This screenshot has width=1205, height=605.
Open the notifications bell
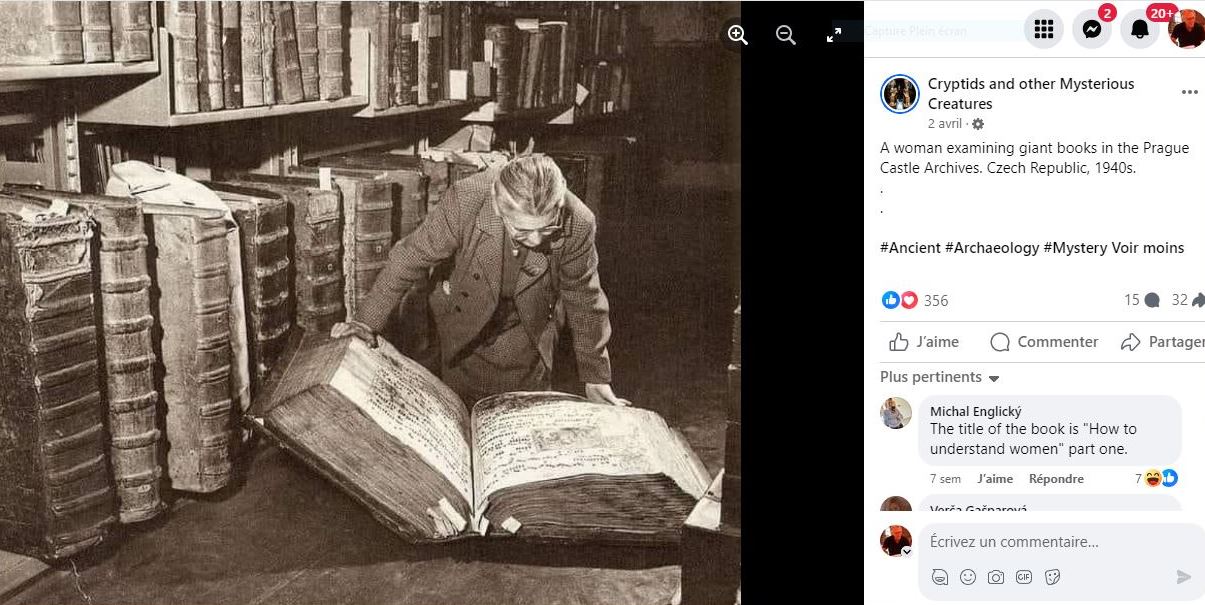[1140, 29]
